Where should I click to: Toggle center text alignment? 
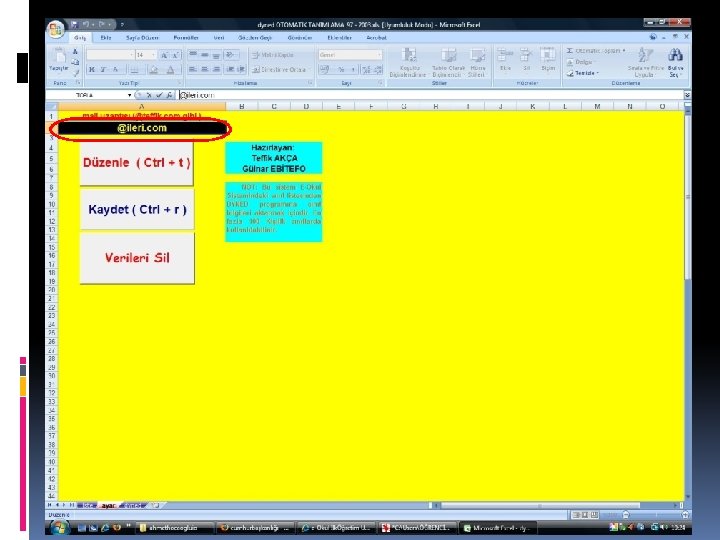[204, 69]
